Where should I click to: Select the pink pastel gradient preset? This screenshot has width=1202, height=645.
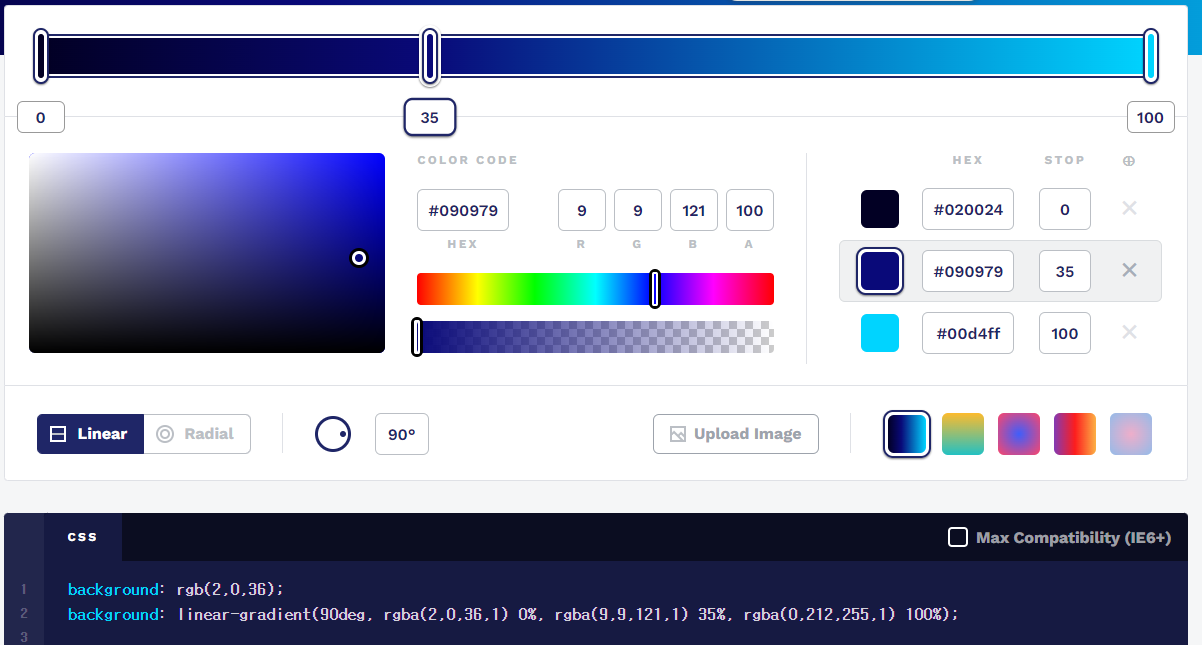pos(1130,434)
